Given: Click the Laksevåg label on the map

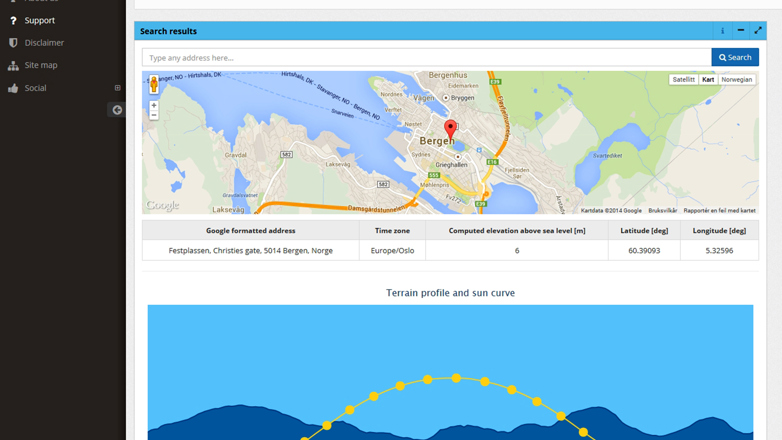Looking at the screenshot, I should click(x=228, y=210).
